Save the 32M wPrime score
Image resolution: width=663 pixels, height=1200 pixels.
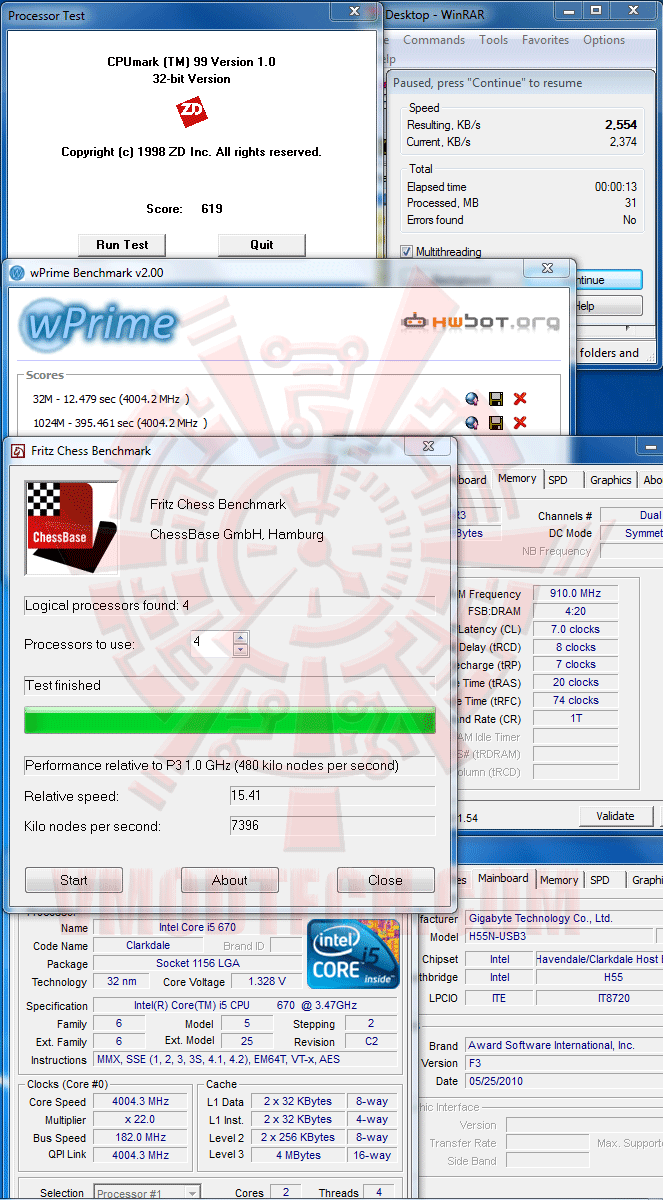pos(495,399)
